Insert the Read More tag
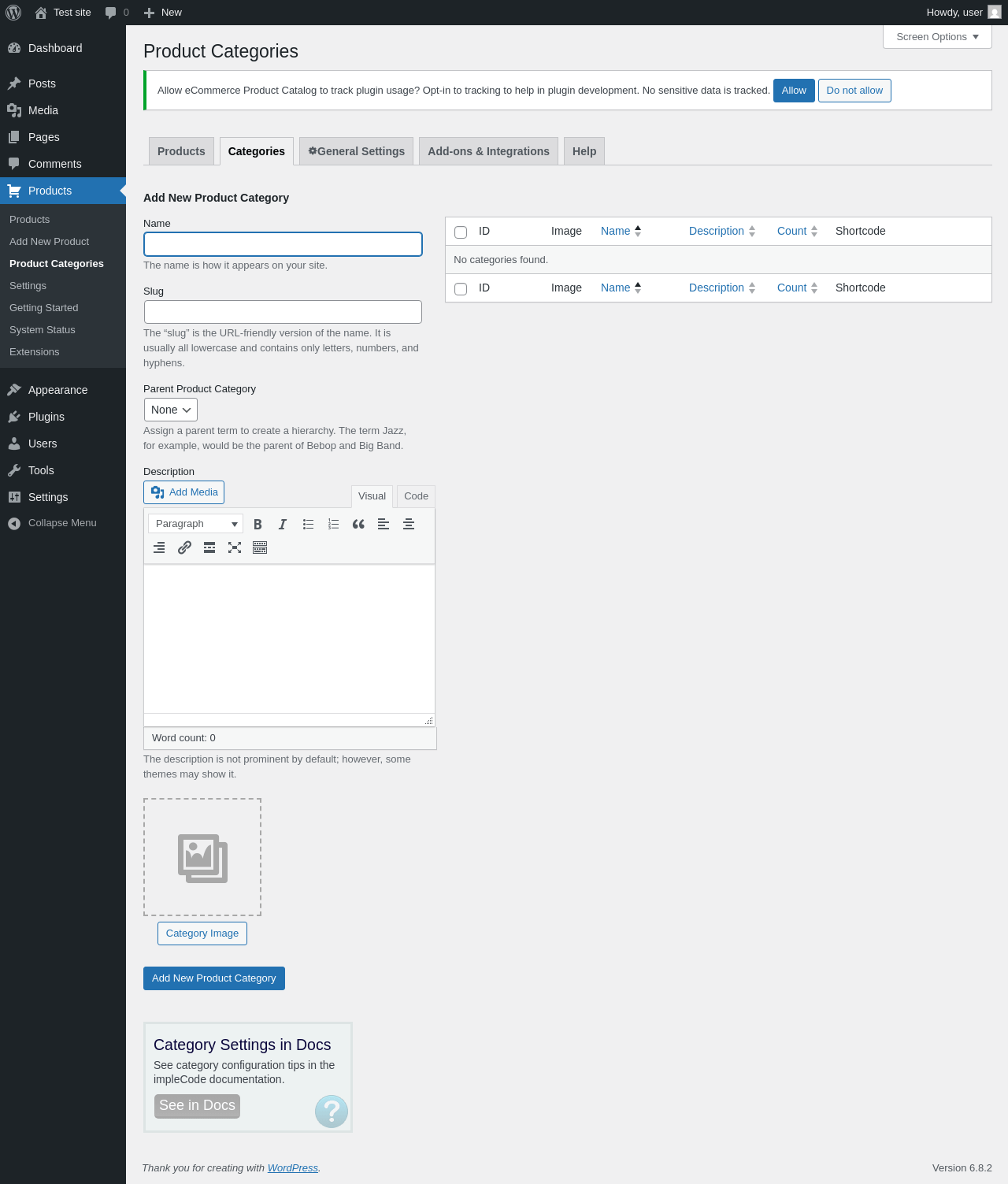Viewport: 1008px width, 1184px height. (209, 547)
